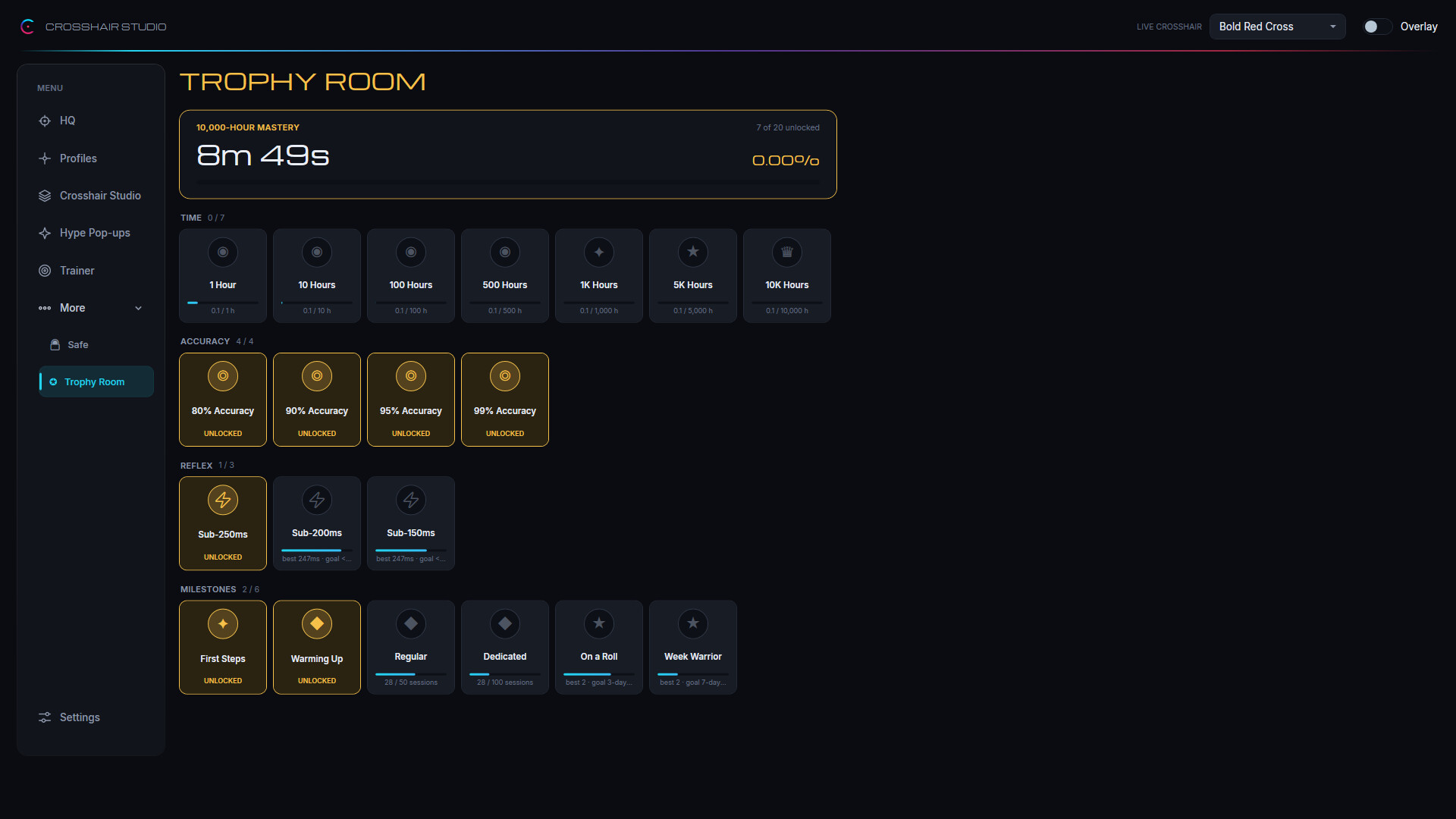Click the Sub-250ms lightning icon
The width and height of the screenshot is (1456, 819).
click(x=223, y=500)
